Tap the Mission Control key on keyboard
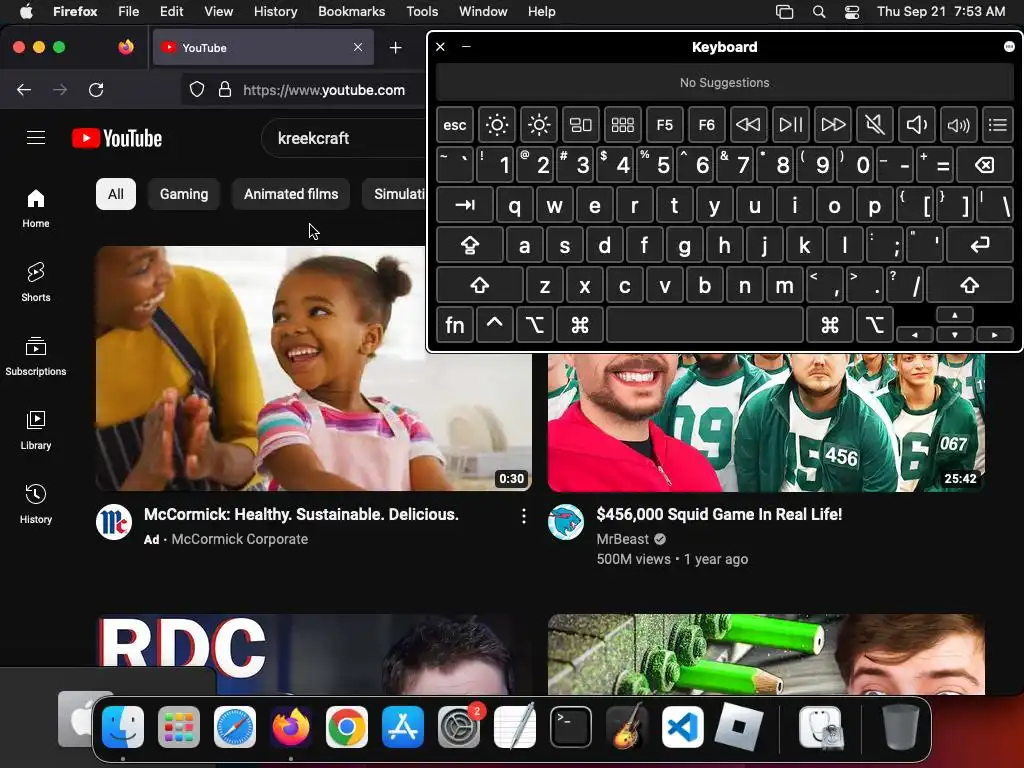 581,125
